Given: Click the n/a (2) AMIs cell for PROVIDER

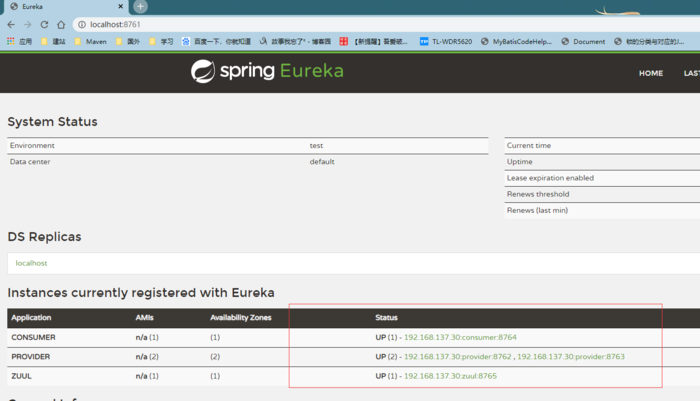Looking at the screenshot, I should pyautogui.click(x=147, y=356).
